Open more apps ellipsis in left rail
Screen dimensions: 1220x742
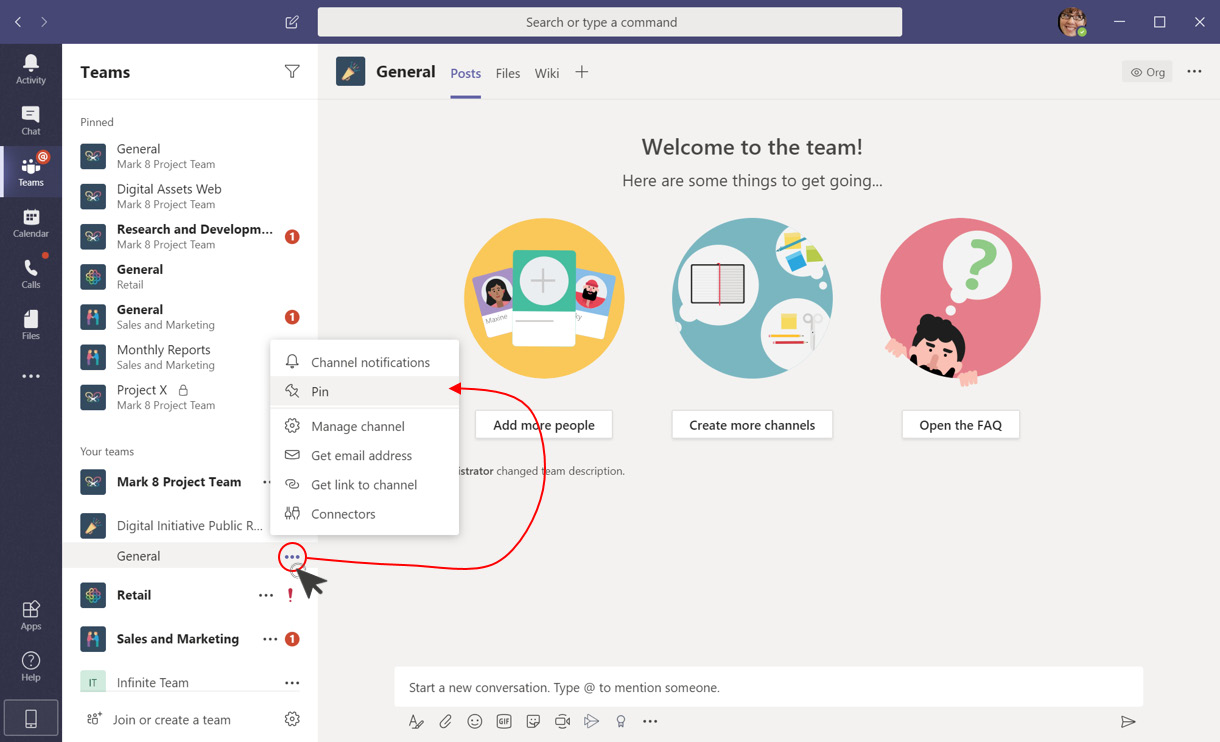pyautogui.click(x=31, y=377)
